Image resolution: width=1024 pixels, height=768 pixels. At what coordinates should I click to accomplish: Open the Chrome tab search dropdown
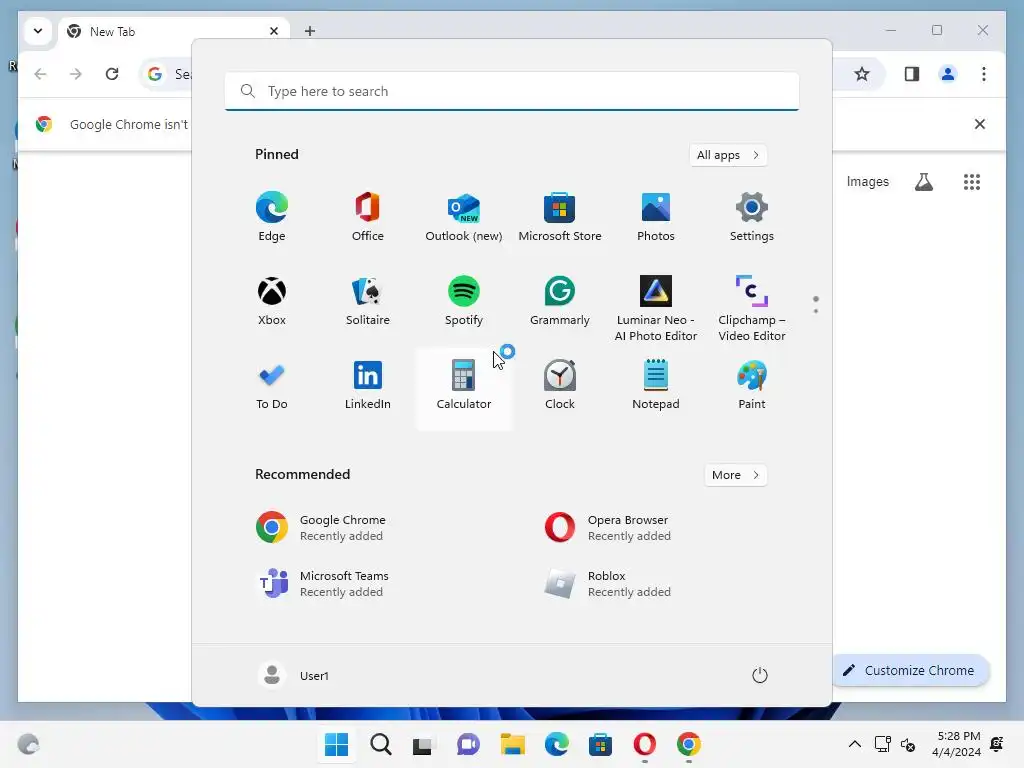click(38, 31)
